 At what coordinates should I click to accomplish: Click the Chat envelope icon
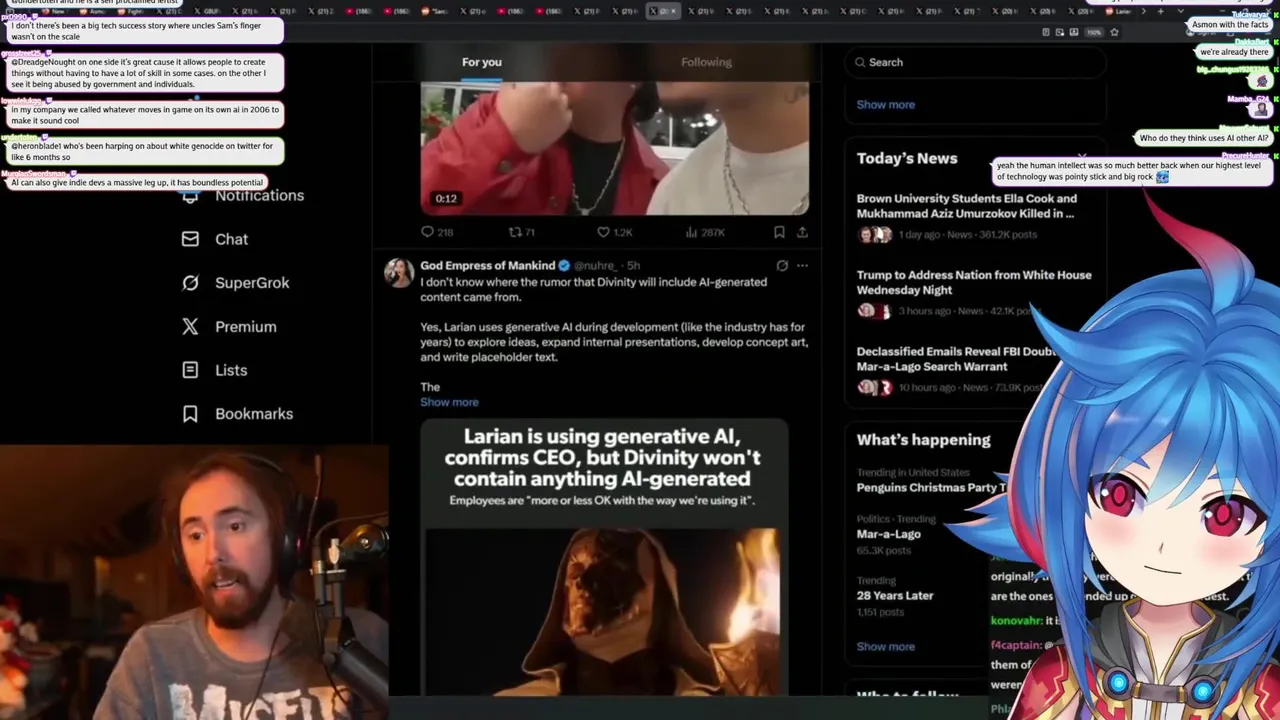(x=190, y=239)
